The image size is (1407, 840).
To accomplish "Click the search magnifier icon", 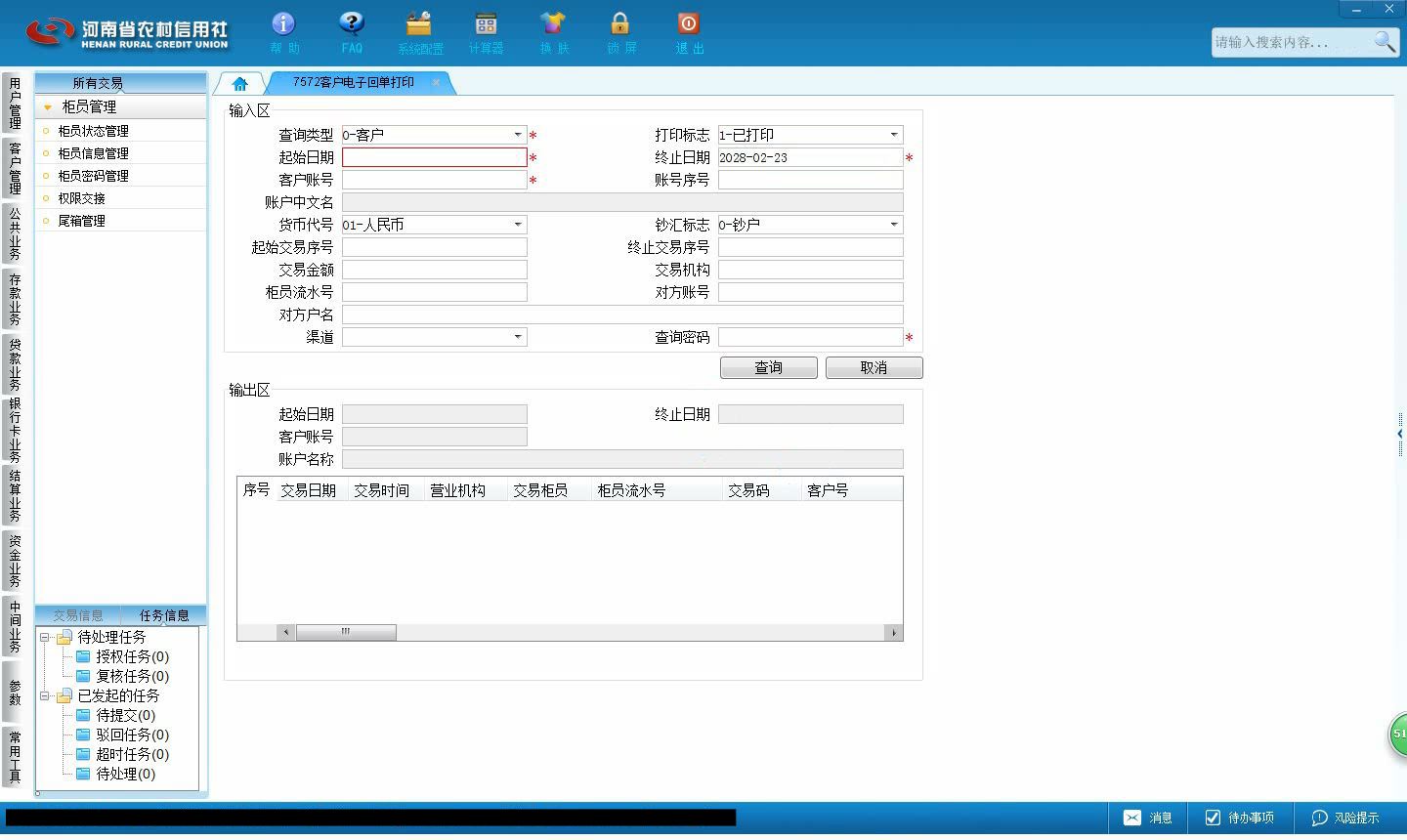I will pos(1385,41).
